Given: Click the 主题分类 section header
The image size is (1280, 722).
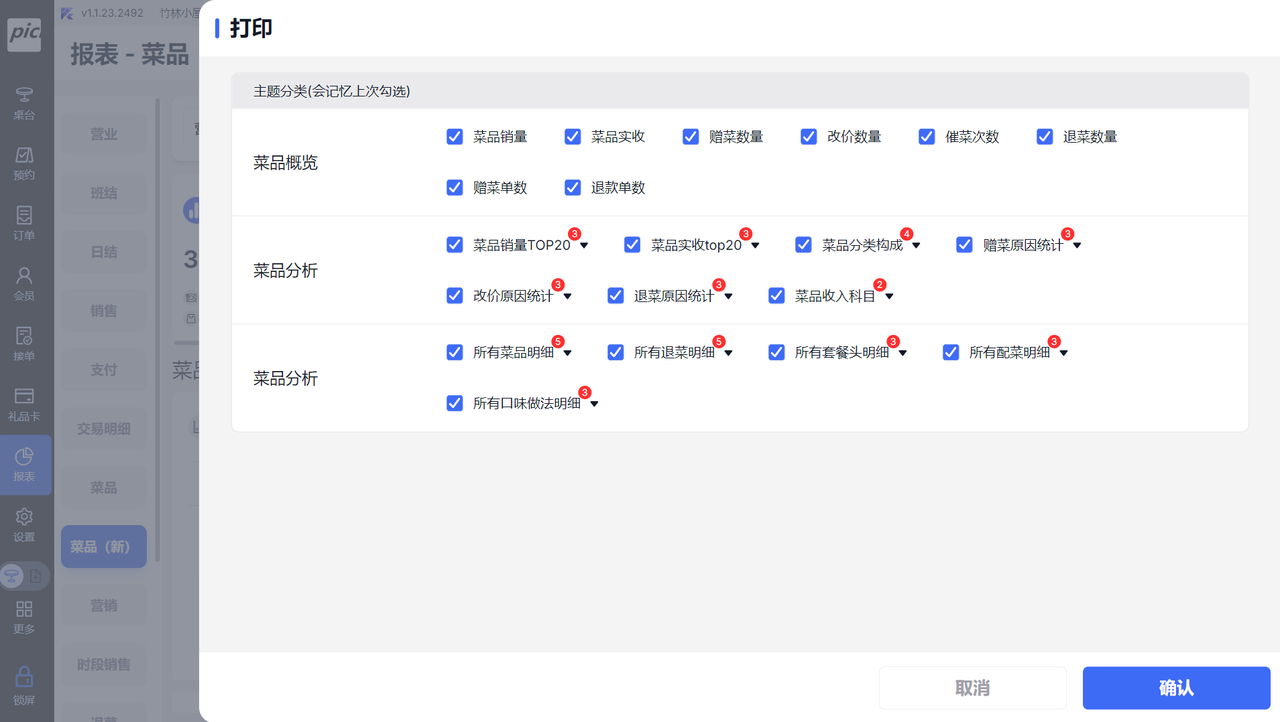Looking at the screenshot, I should point(740,91).
